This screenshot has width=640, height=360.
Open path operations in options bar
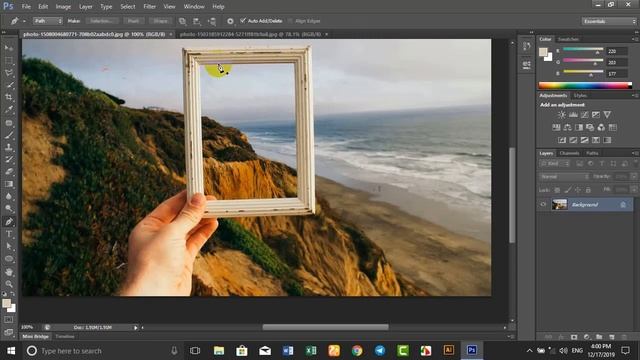point(182,21)
